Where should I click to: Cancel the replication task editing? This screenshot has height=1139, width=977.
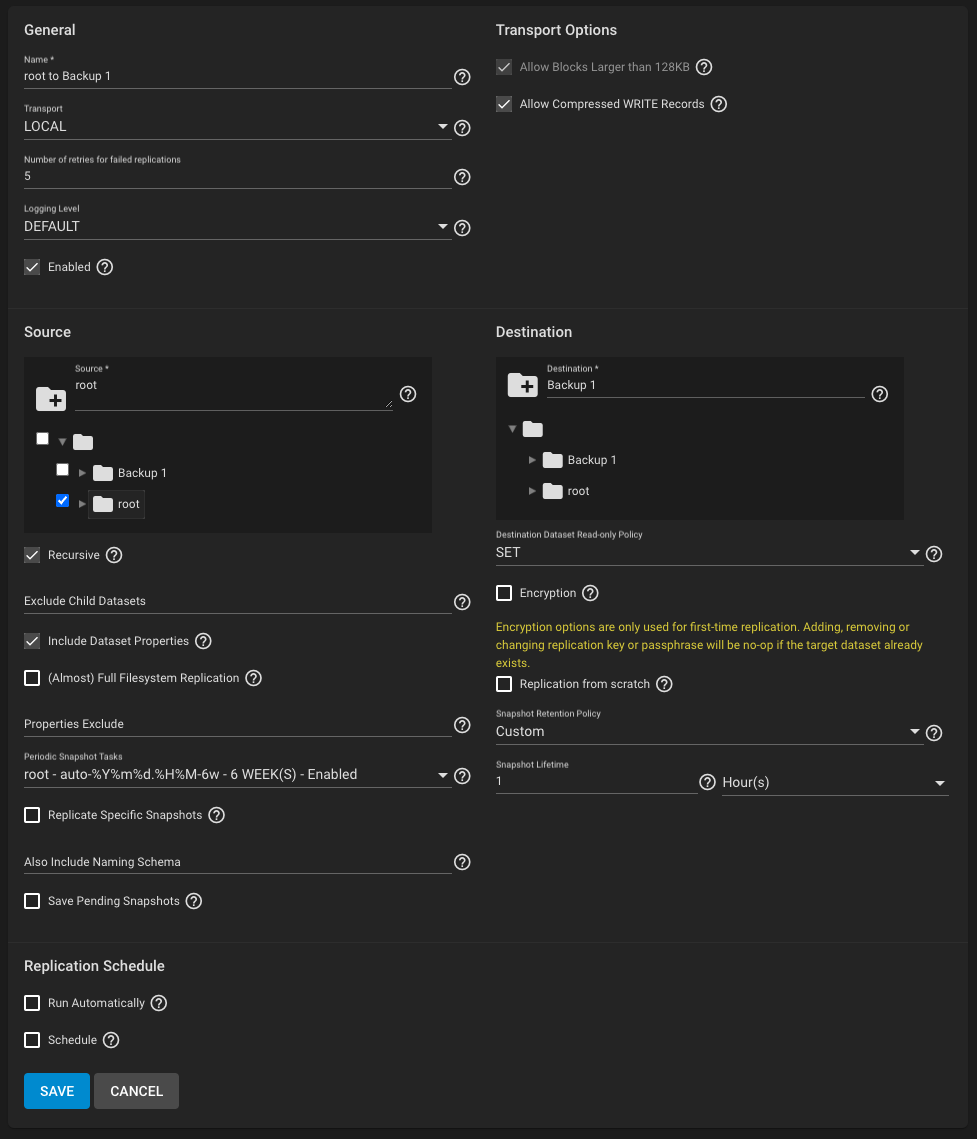click(137, 1091)
